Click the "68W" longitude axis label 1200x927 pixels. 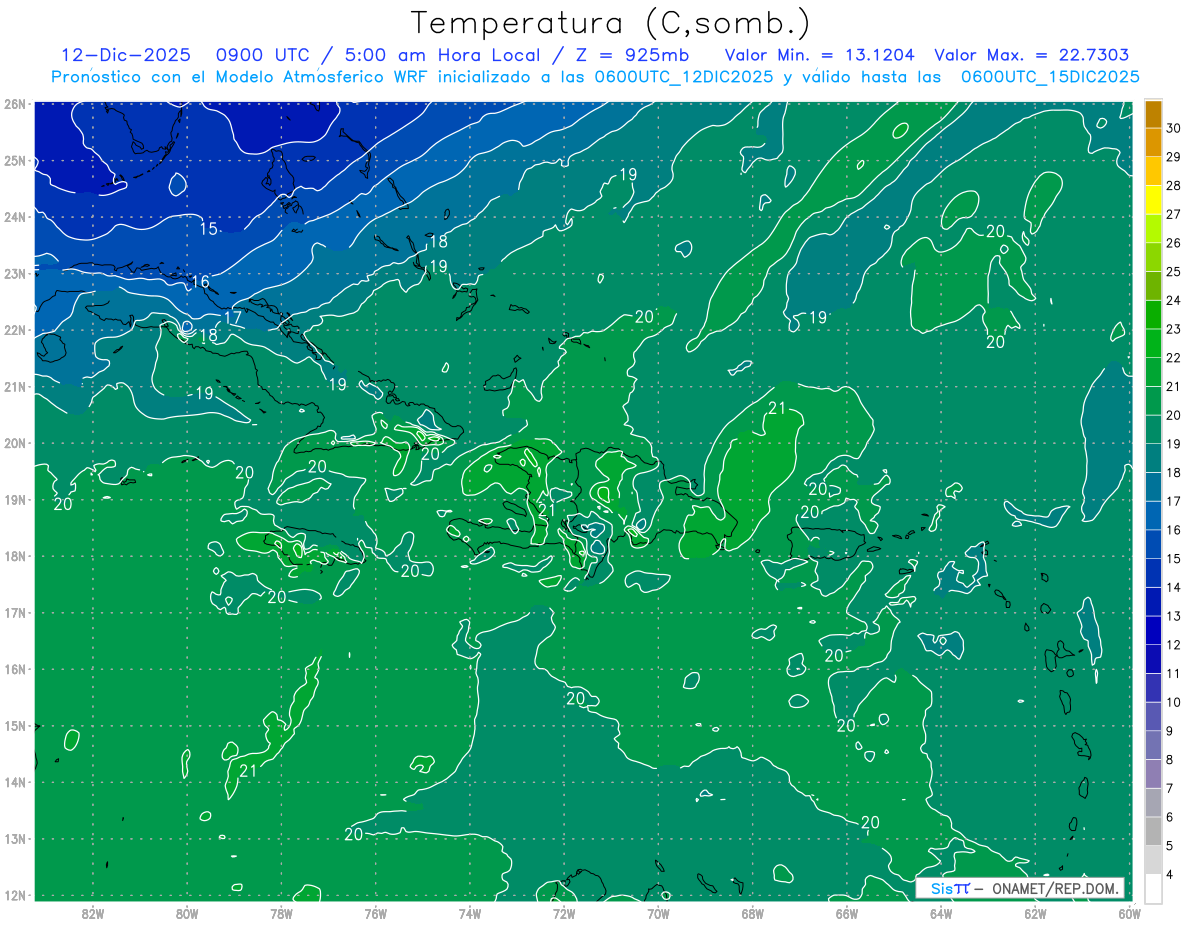click(752, 913)
